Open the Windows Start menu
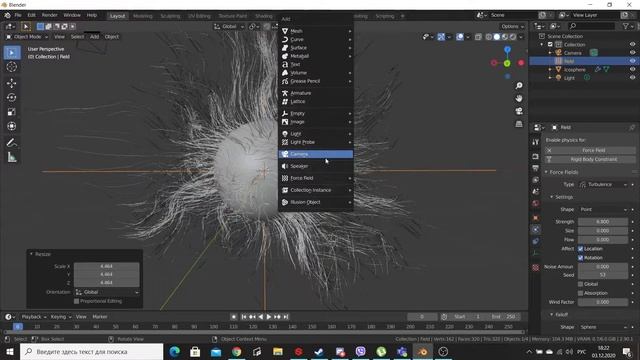640x360 pixels. click(x=9, y=351)
